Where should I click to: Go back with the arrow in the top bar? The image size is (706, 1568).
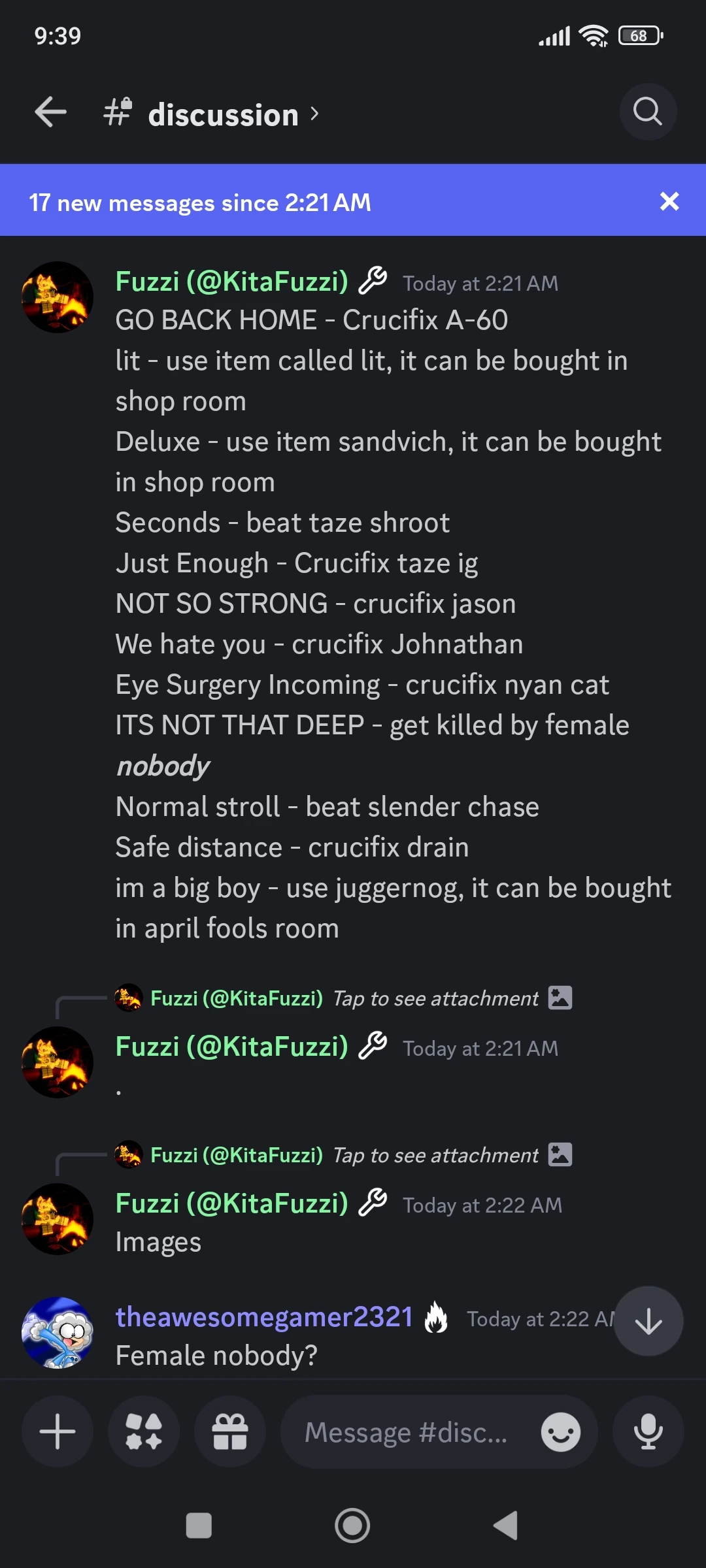(x=50, y=112)
